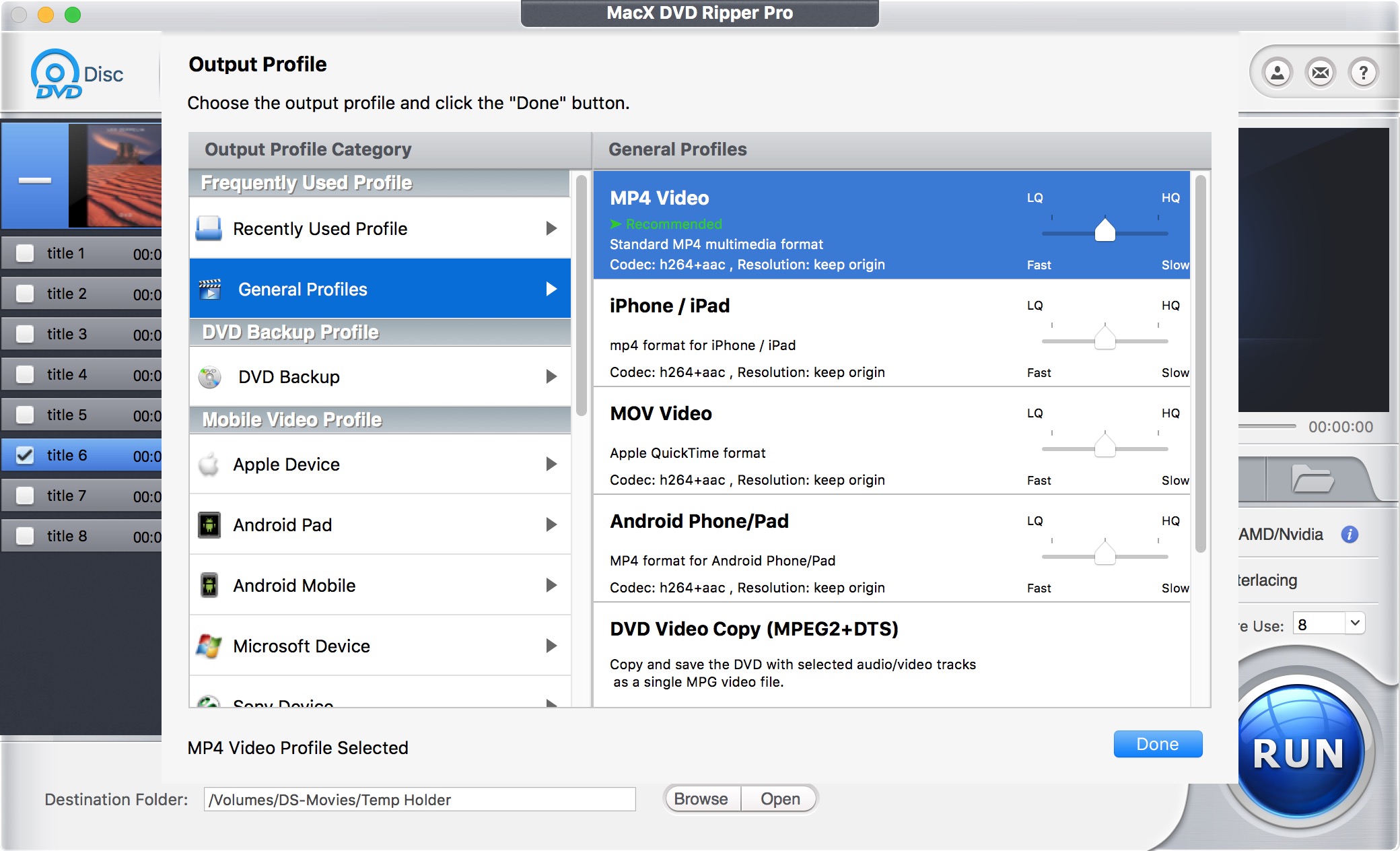Click the MP4 Video quality slider handle

[1105, 230]
